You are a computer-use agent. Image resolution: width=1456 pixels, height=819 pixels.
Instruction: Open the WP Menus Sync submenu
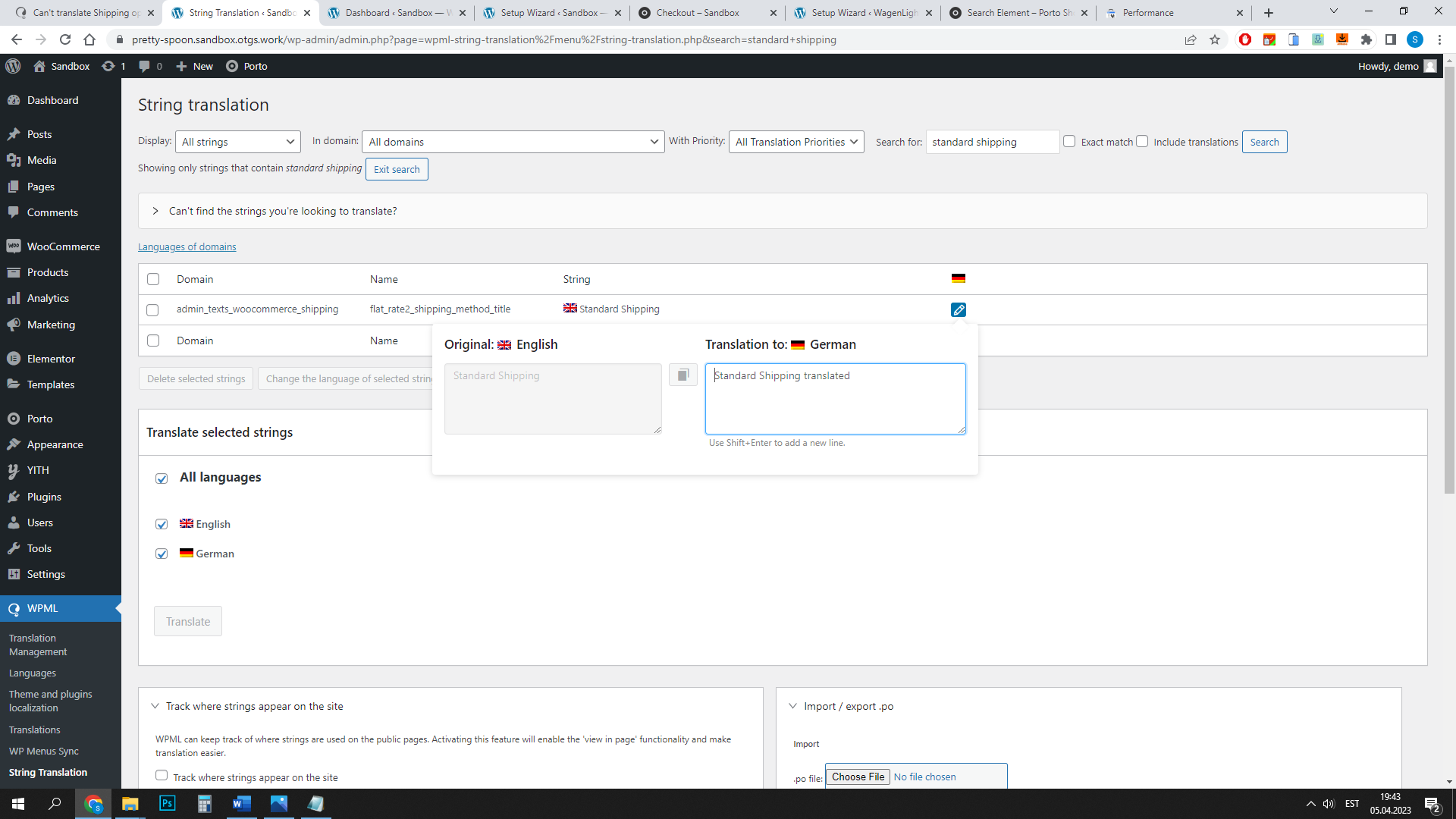tap(44, 751)
